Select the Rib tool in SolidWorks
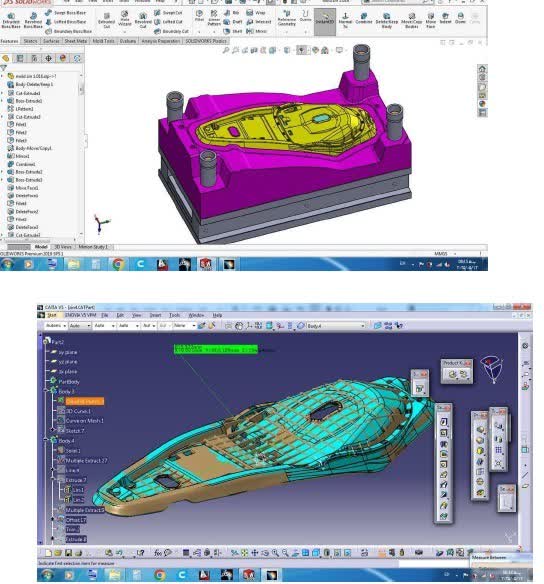Image resolution: width=544 pixels, height=584 pixels. coord(232,13)
